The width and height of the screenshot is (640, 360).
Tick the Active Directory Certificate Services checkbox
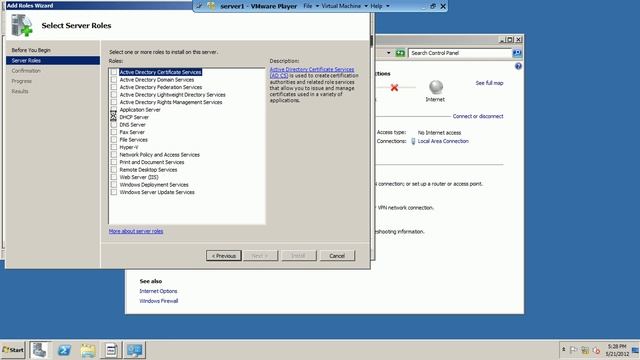tap(114, 72)
